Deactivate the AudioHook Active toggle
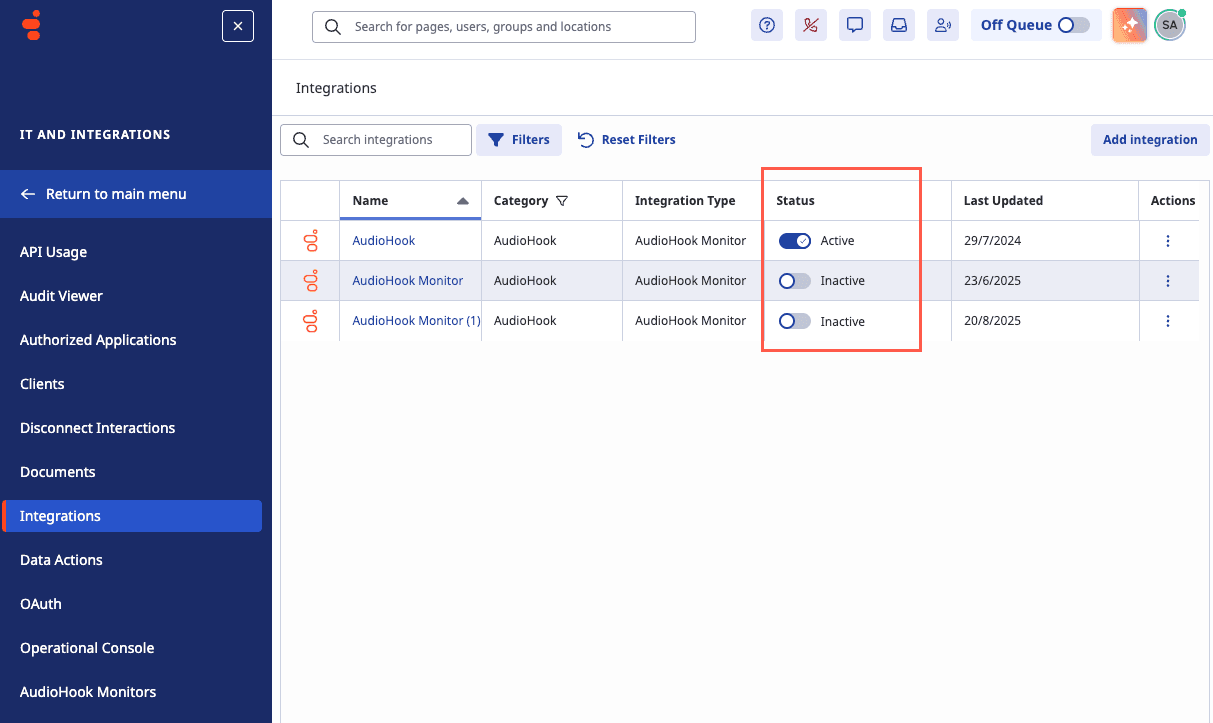The image size is (1213, 723). [x=795, y=241]
